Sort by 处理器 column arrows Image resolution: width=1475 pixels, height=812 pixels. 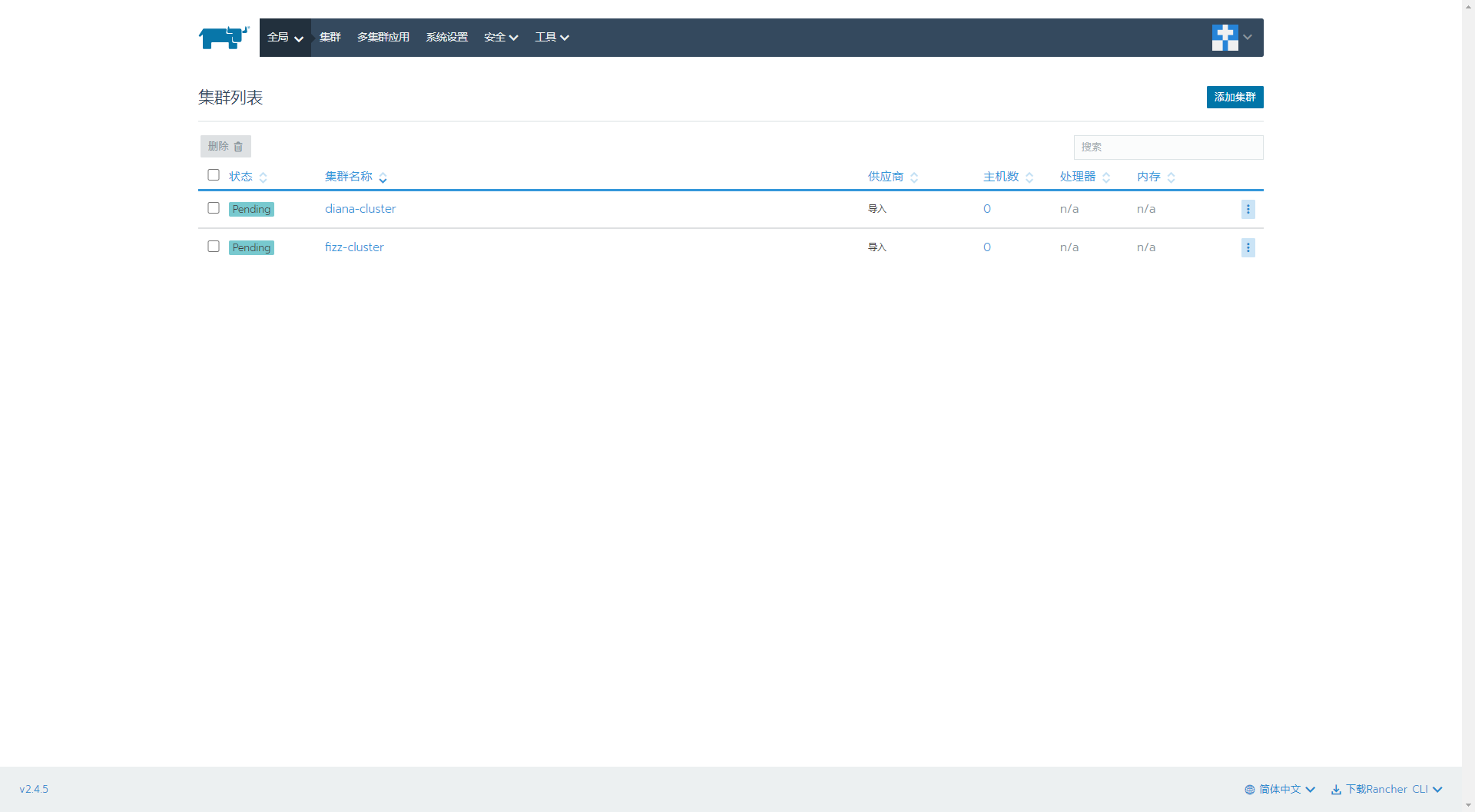[1106, 177]
